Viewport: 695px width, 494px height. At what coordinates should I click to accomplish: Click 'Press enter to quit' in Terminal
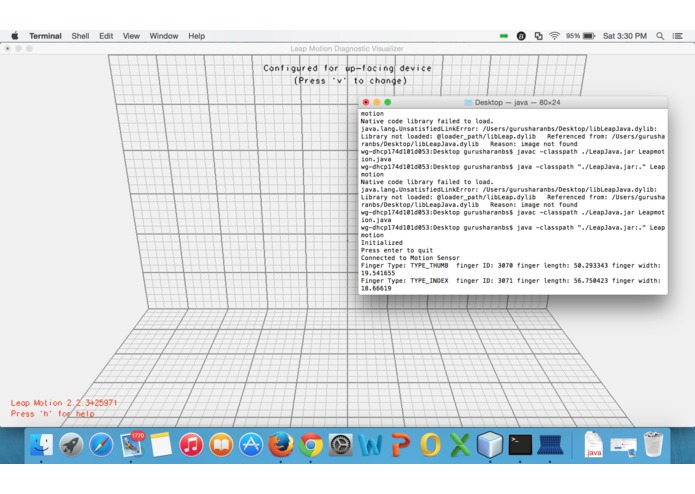[x=397, y=250]
